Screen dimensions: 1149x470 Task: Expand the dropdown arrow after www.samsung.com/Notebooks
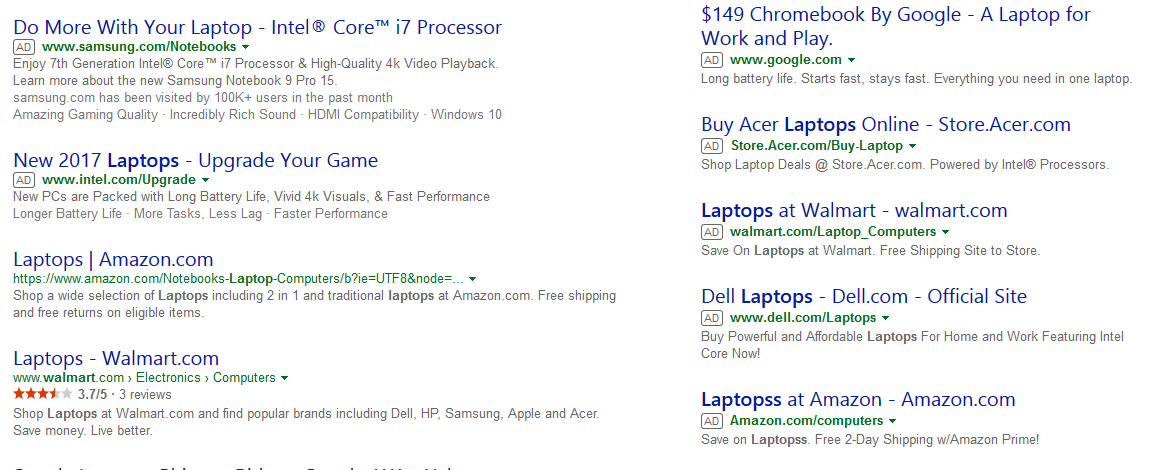246,47
